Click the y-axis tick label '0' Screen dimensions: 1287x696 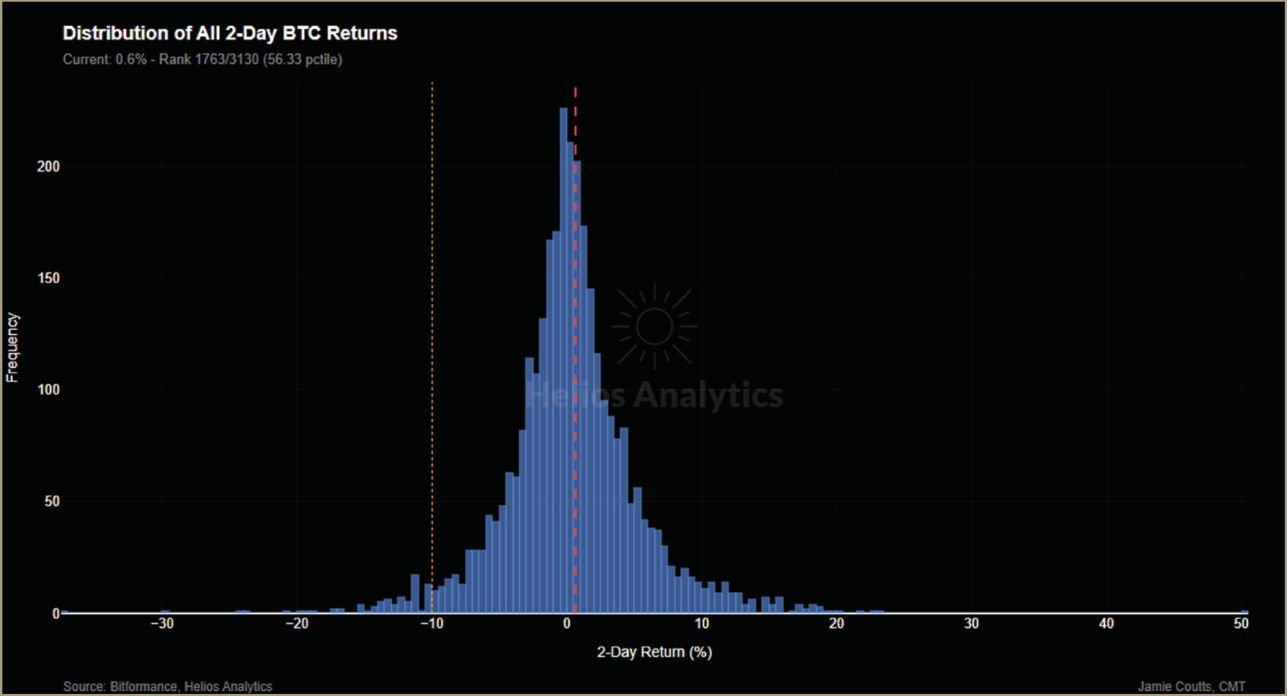click(56, 613)
